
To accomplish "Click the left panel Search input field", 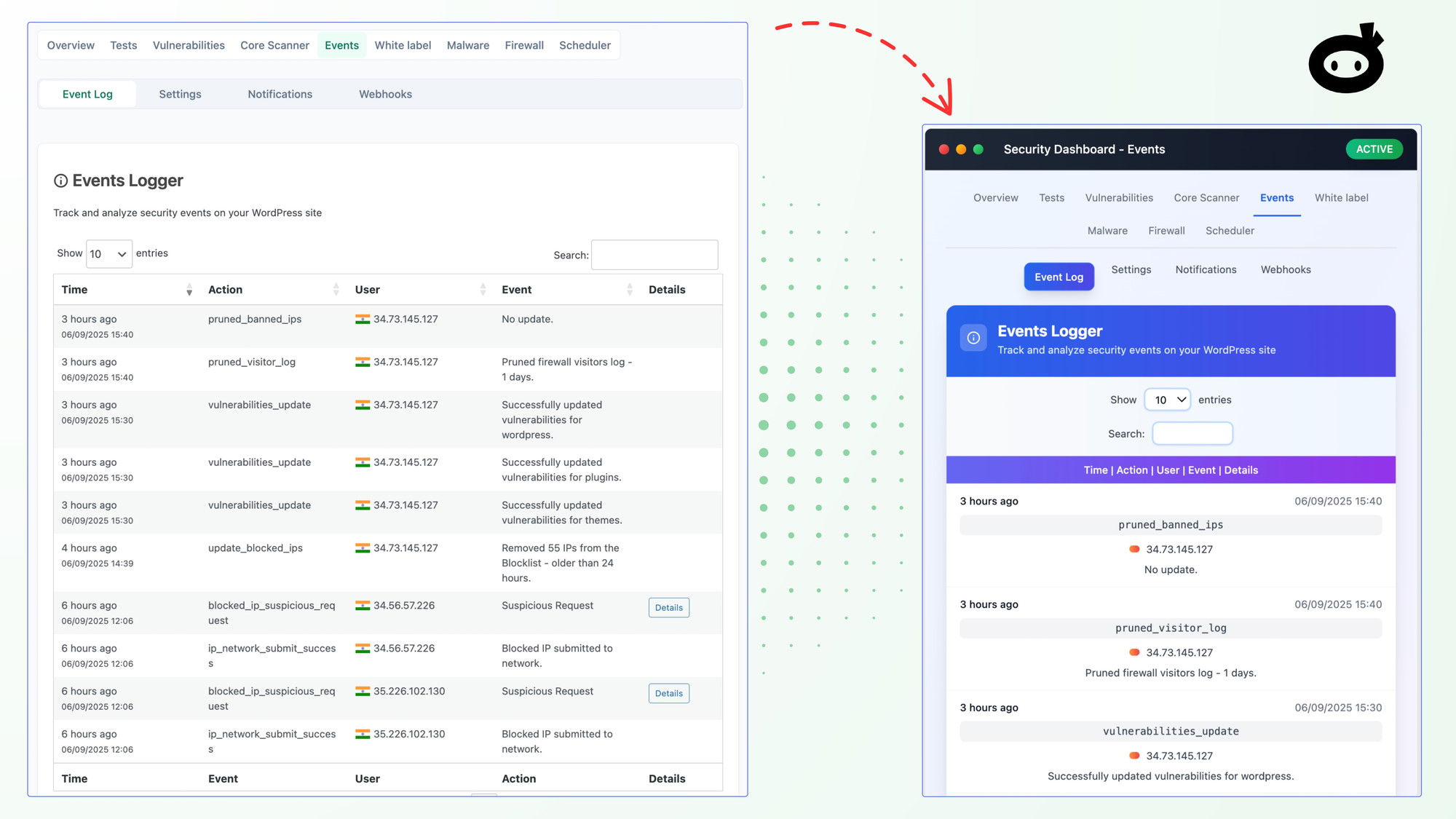I will click(654, 255).
